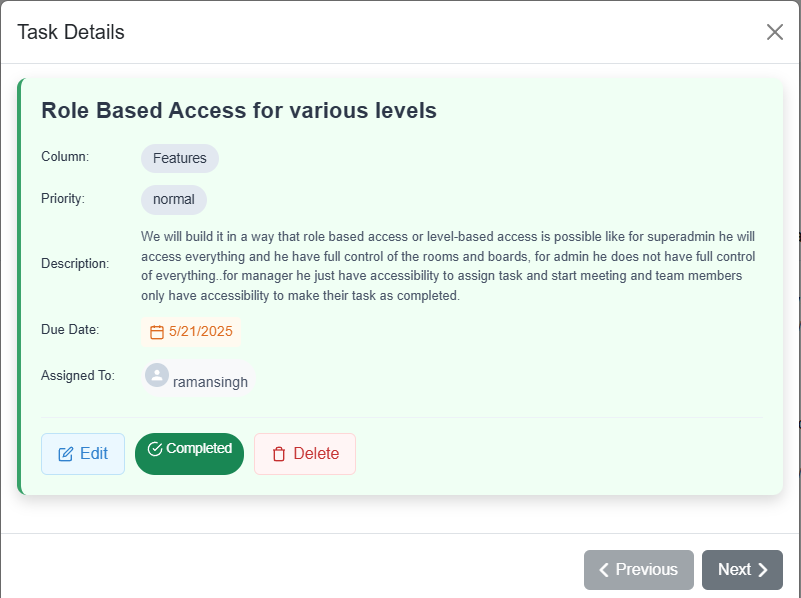Screen dimensions: 801x598
Task: Click the trash can delete icon
Action: (x=279, y=454)
